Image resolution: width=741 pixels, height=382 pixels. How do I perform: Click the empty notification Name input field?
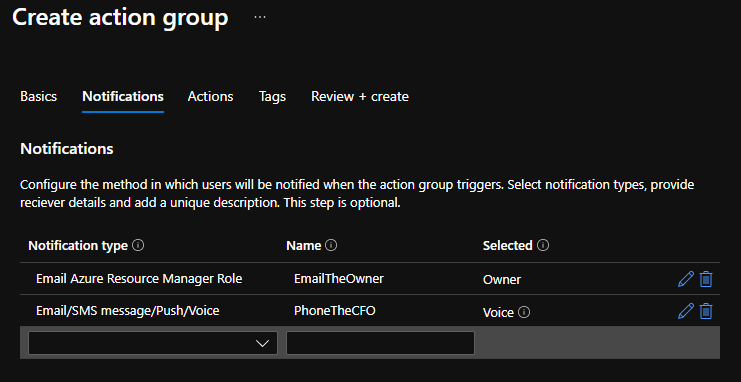[380, 343]
